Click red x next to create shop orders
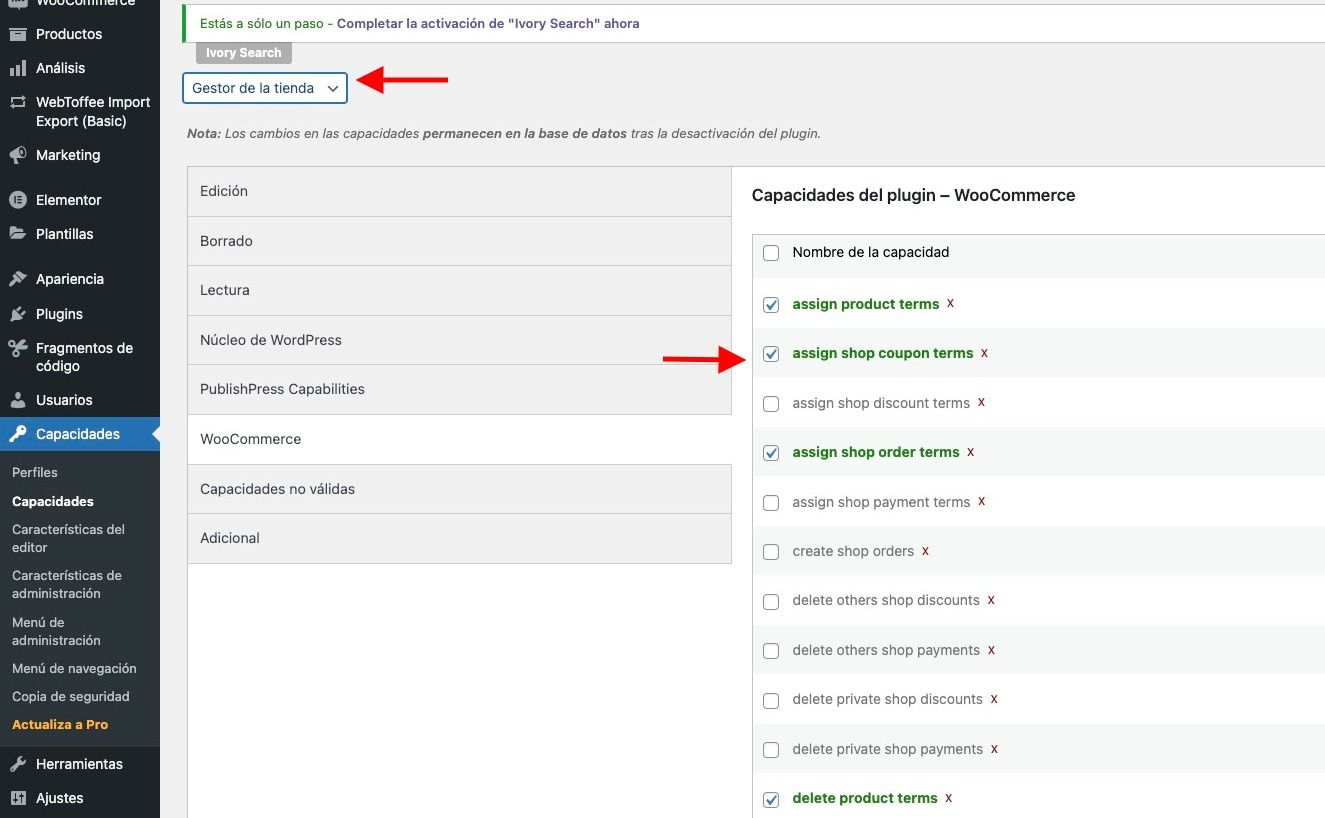This screenshot has height=818, width=1325. pyautogui.click(x=925, y=551)
